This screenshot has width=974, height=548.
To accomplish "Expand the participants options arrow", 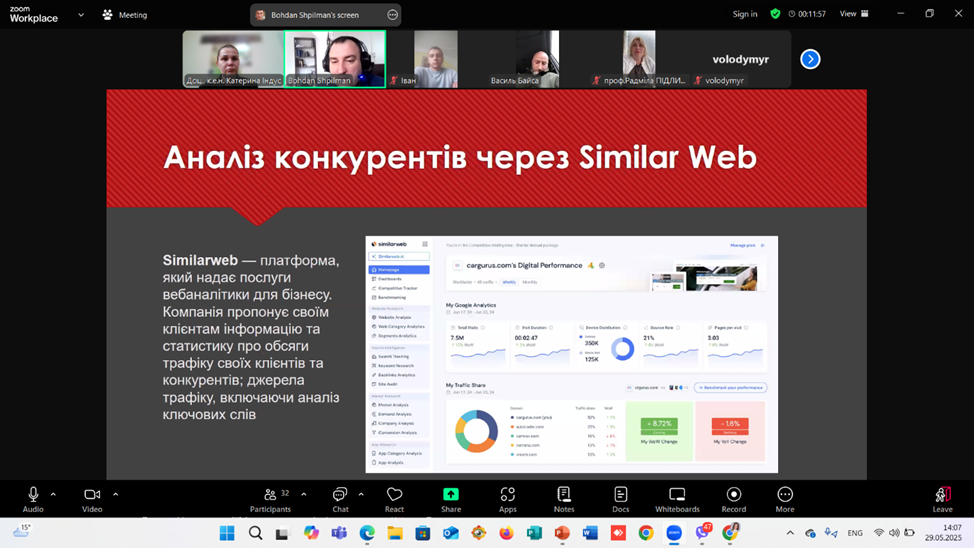I will [304, 495].
